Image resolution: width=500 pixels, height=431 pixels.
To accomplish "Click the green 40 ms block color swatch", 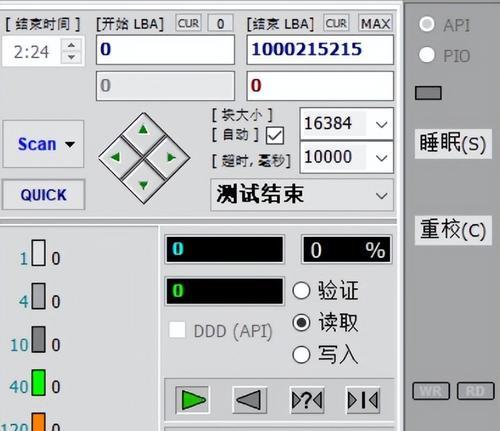I will tap(39, 383).
